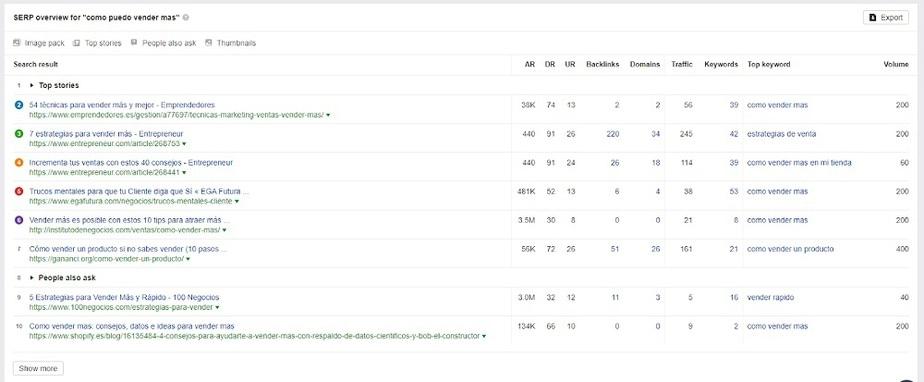The image size is (924, 382).
Task: Click the UR column header
Action: coord(570,64)
